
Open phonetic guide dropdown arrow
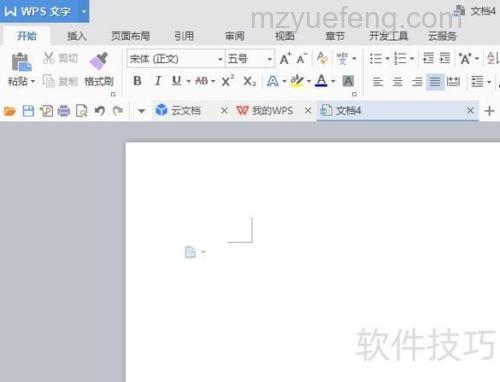[x=354, y=59]
